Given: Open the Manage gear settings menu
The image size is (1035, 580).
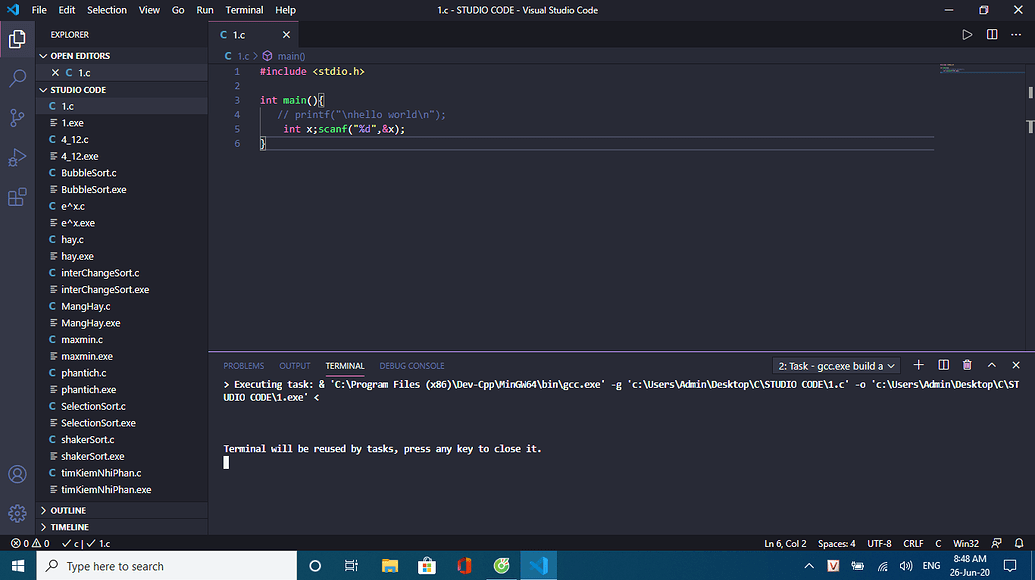Looking at the screenshot, I should pos(17,513).
